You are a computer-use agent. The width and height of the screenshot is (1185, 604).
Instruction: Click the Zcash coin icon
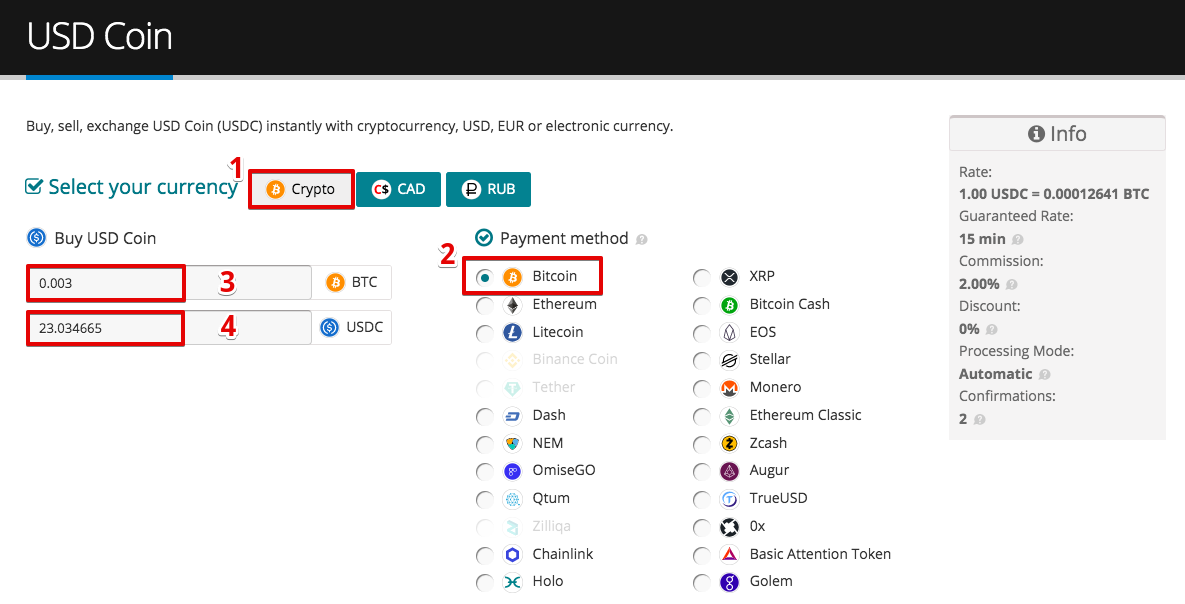pos(729,444)
